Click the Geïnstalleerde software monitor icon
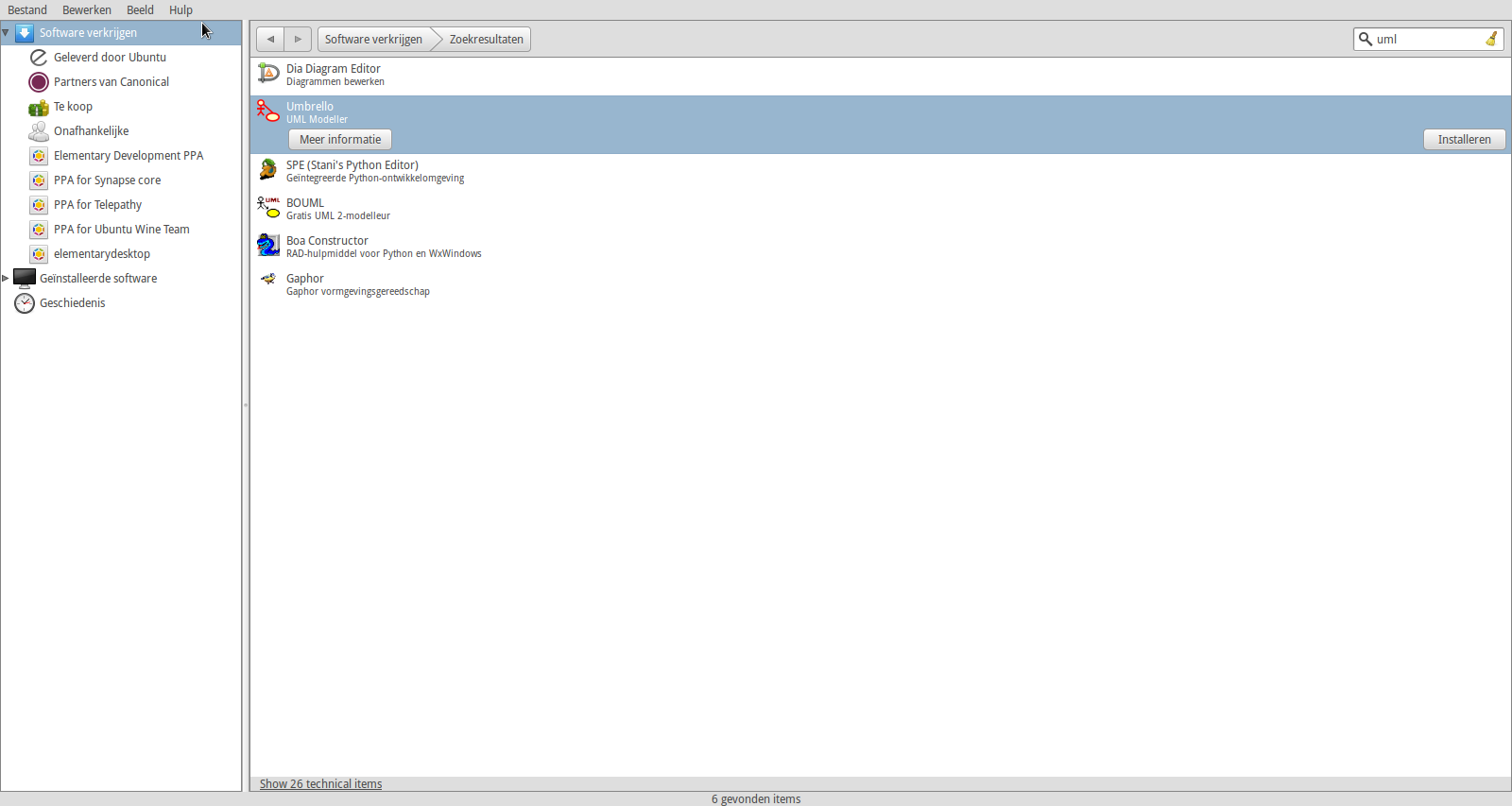The height and width of the screenshot is (806, 1512). [x=25, y=279]
